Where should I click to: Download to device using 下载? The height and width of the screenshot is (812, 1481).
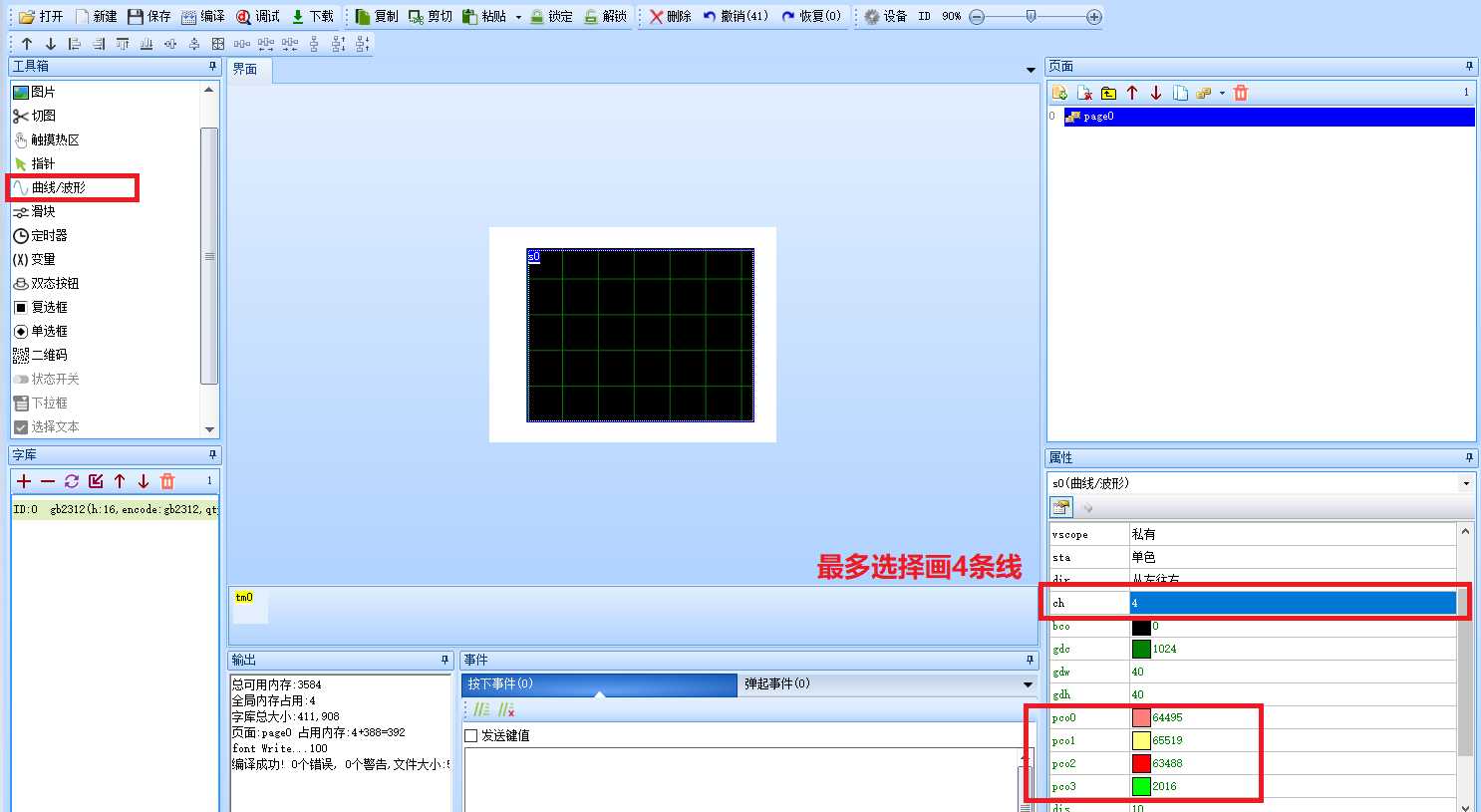pos(312,17)
